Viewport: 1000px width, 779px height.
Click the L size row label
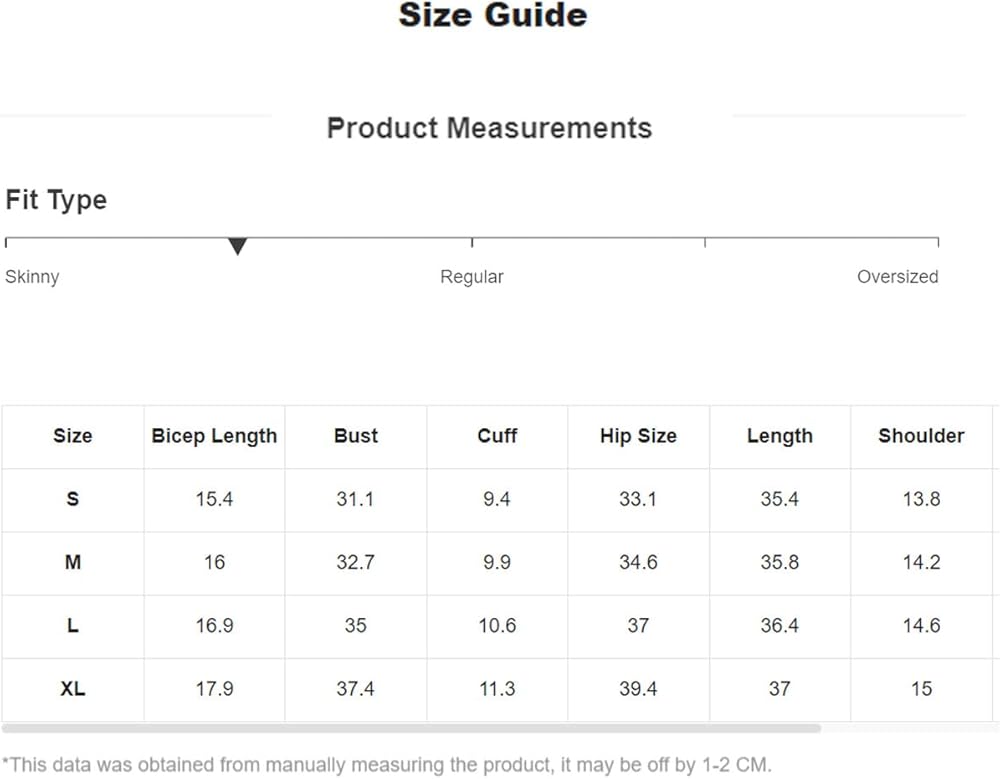[x=72, y=626]
